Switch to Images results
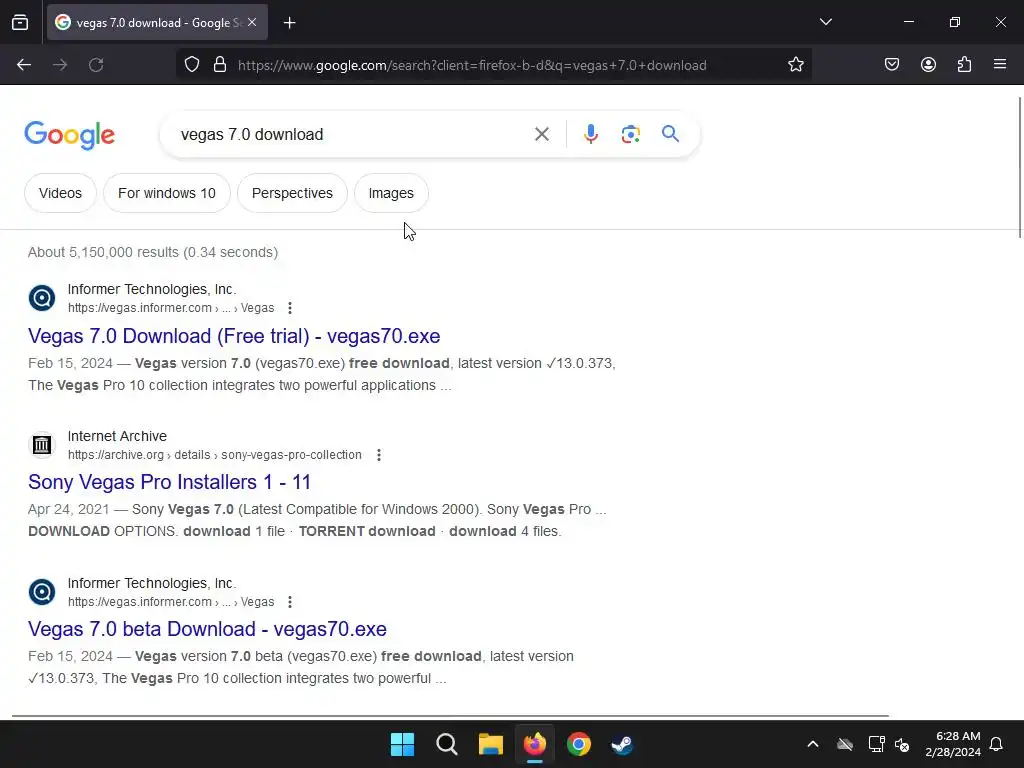 [391, 193]
